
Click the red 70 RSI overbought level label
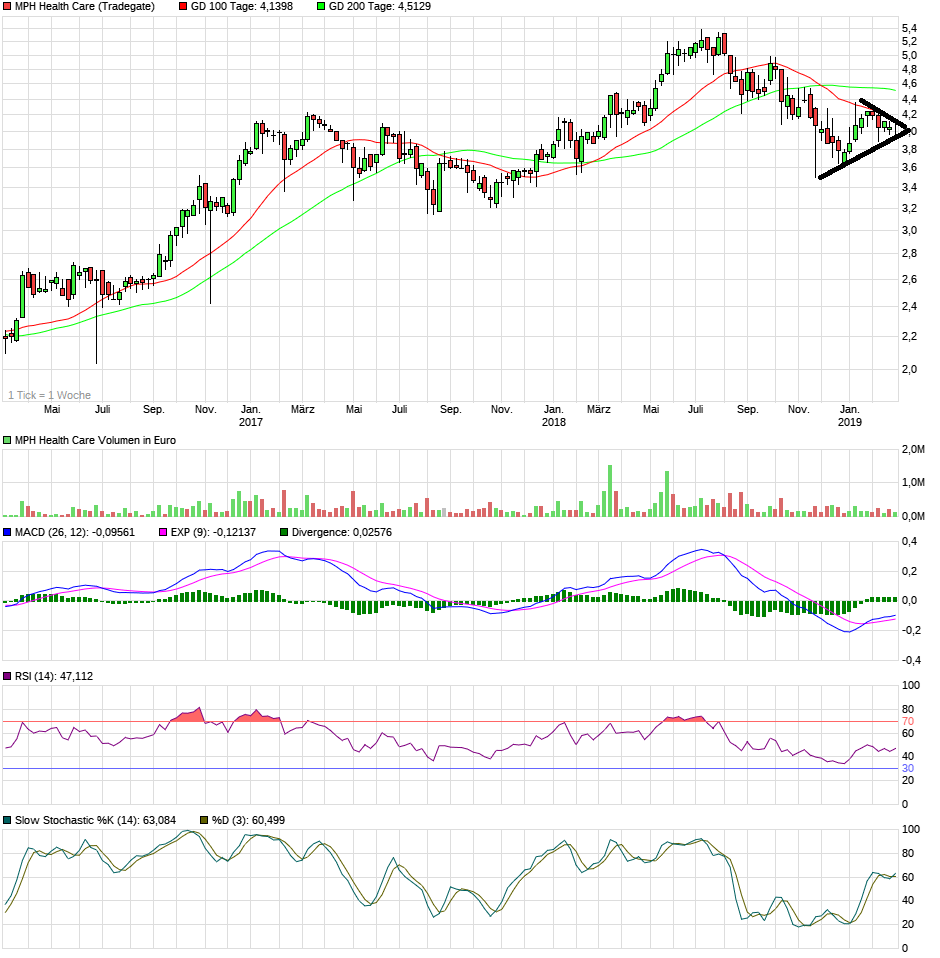click(909, 721)
